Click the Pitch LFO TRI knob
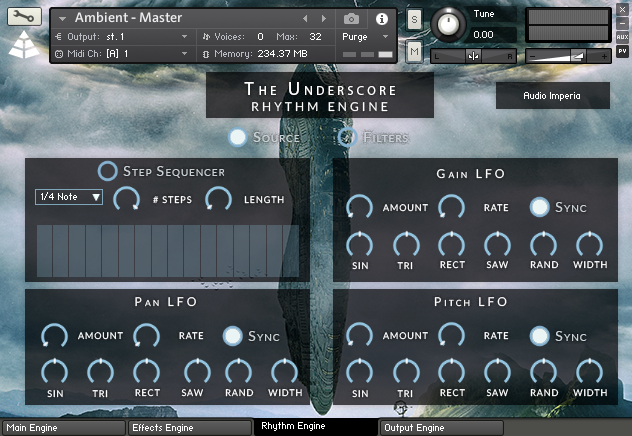 point(406,372)
